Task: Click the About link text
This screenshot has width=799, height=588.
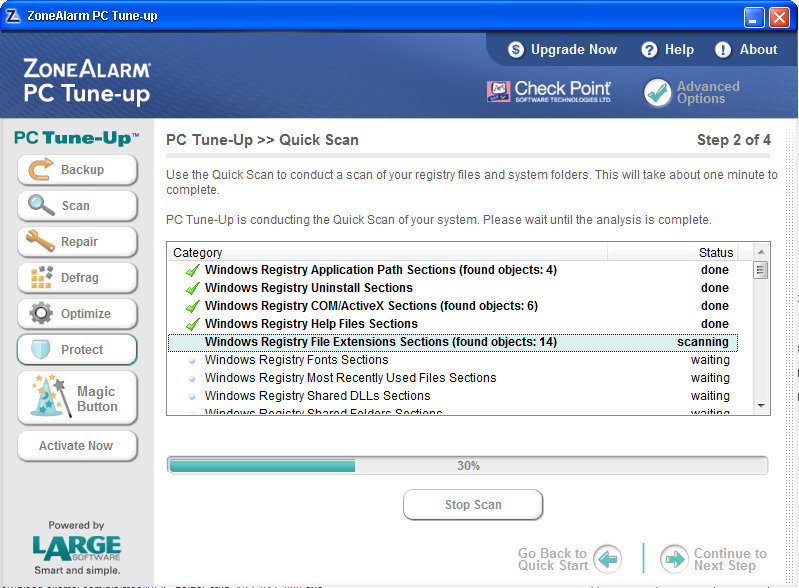Action: (758, 49)
